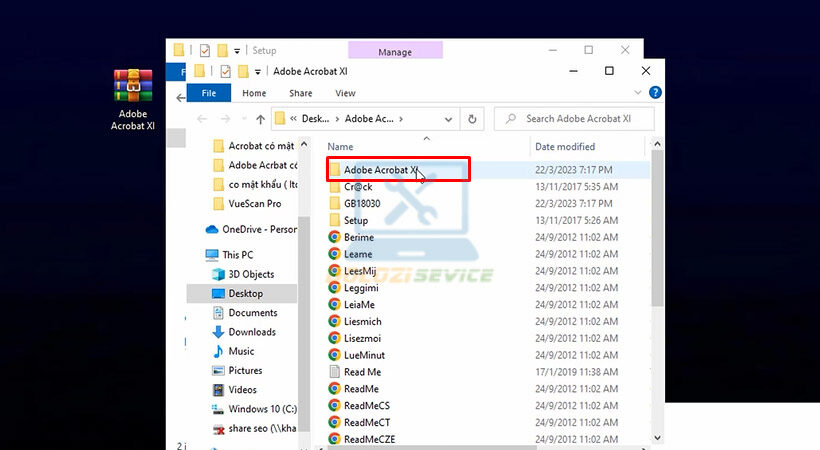Screen dimensions: 820x450
Task: Select the LeesMij file
Action: click(x=359, y=271)
